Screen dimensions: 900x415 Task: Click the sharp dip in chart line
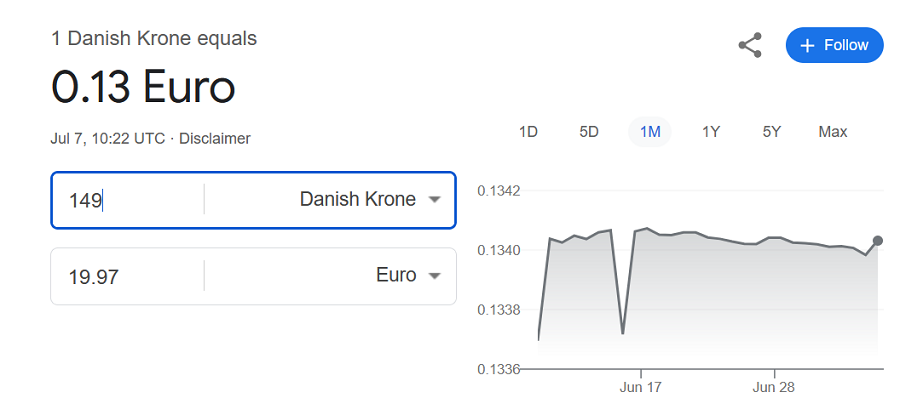pyautogui.click(x=623, y=332)
